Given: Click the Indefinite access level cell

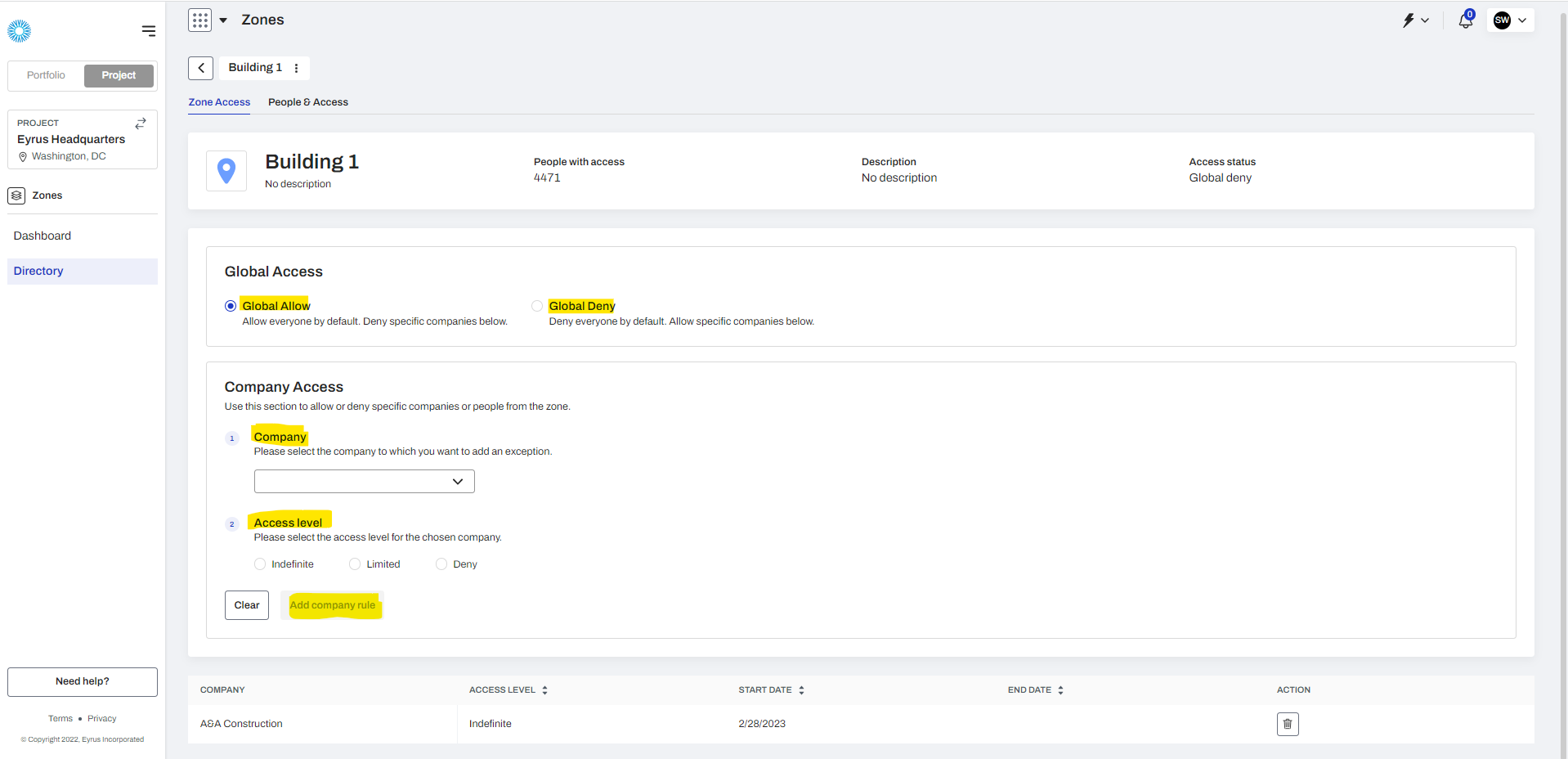Looking at the screenshot, I should coord(491,724).
